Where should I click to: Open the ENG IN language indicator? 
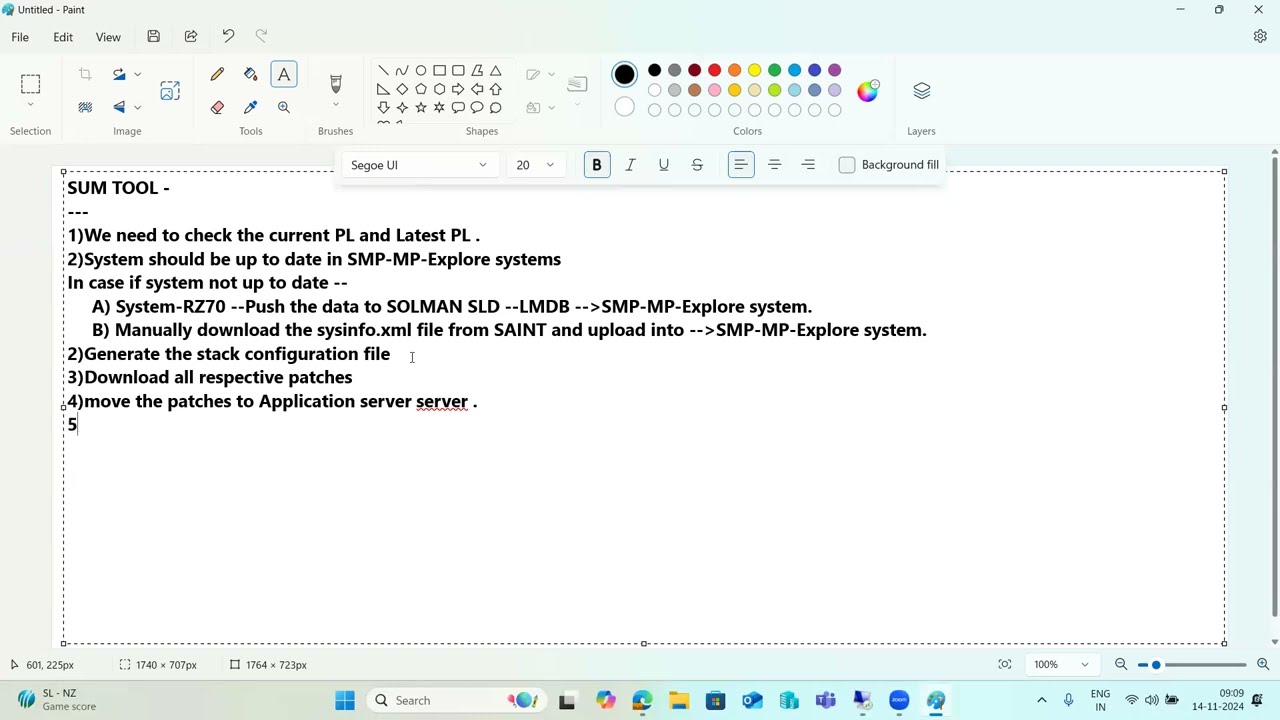tap(1100, 700)
